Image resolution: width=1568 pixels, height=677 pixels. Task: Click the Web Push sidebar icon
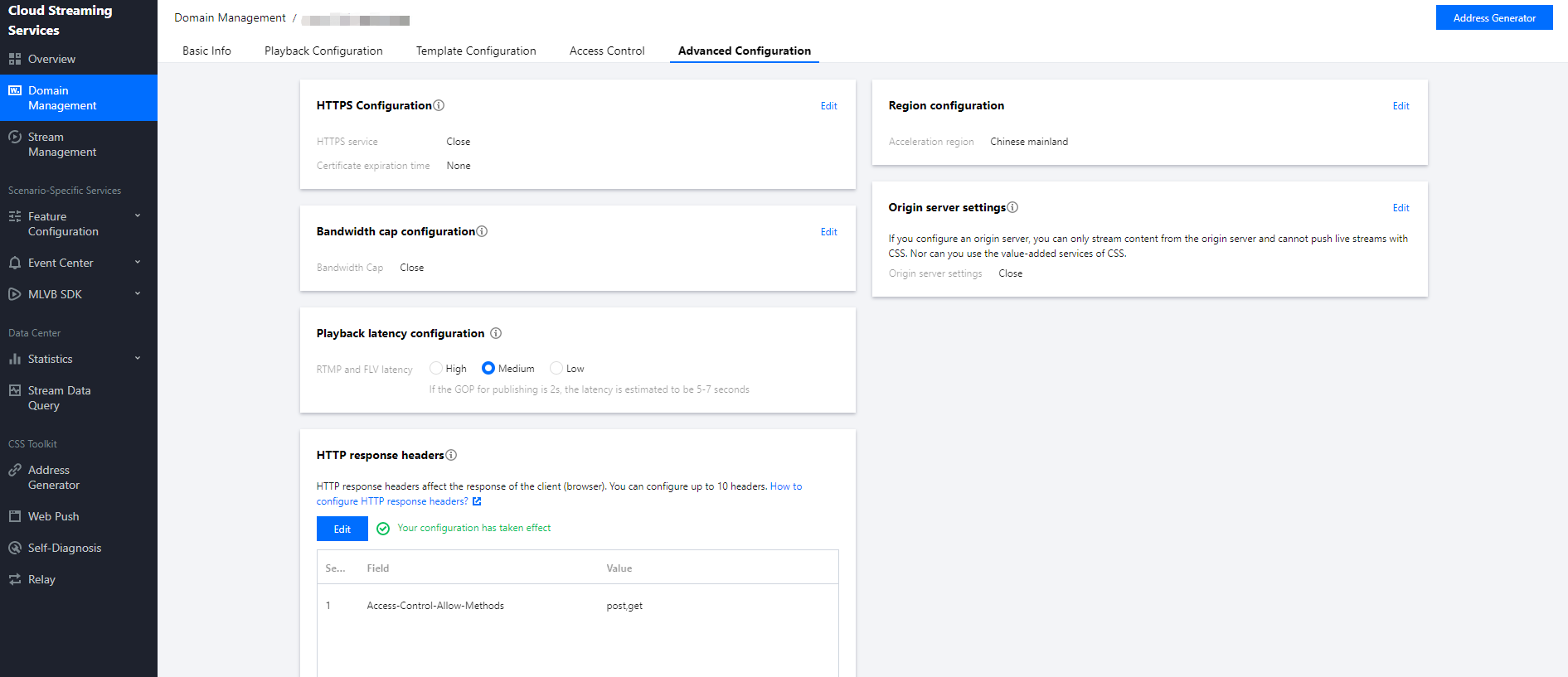click(15, 516)
